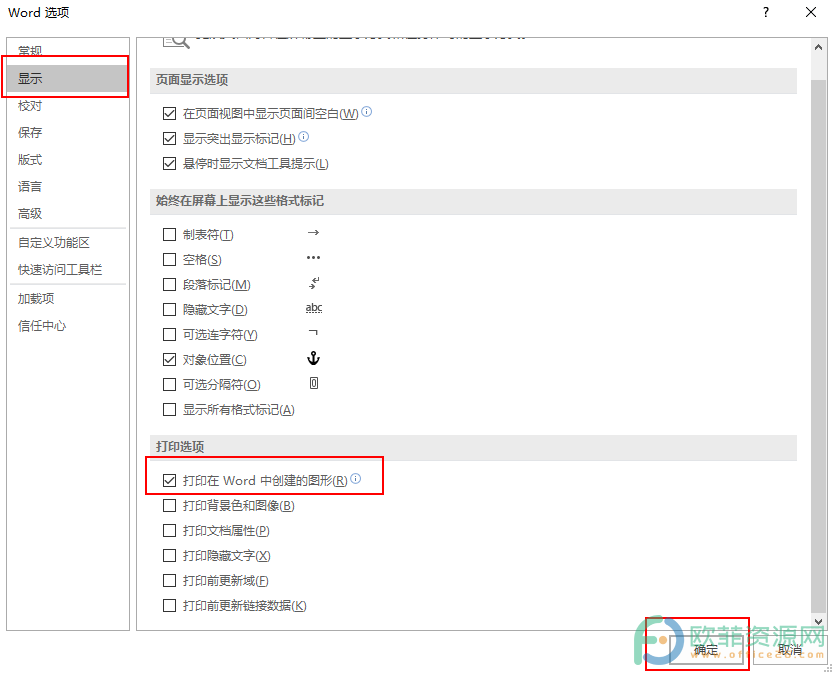Enable 显示所有格式标记 option
Screen dimensions: 834x674
[x=169, y=410]
